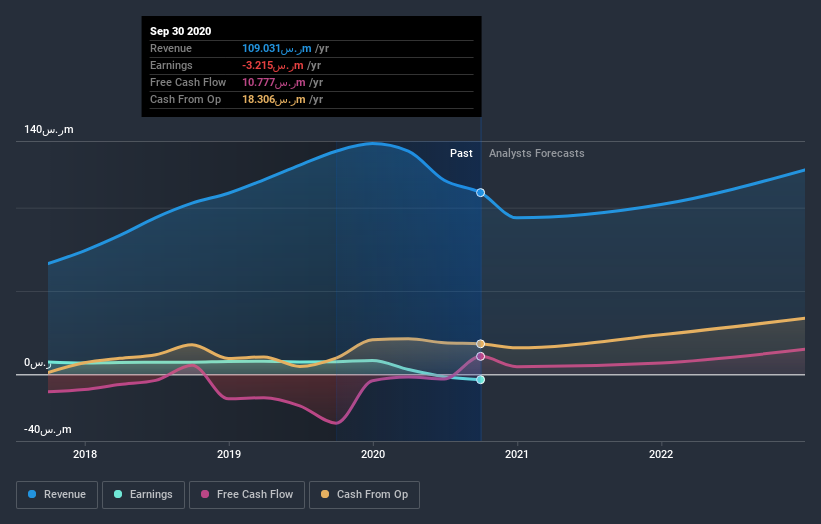Click the teal Earnings data point marker
821x524 pixels.
(x=480, y=380)
